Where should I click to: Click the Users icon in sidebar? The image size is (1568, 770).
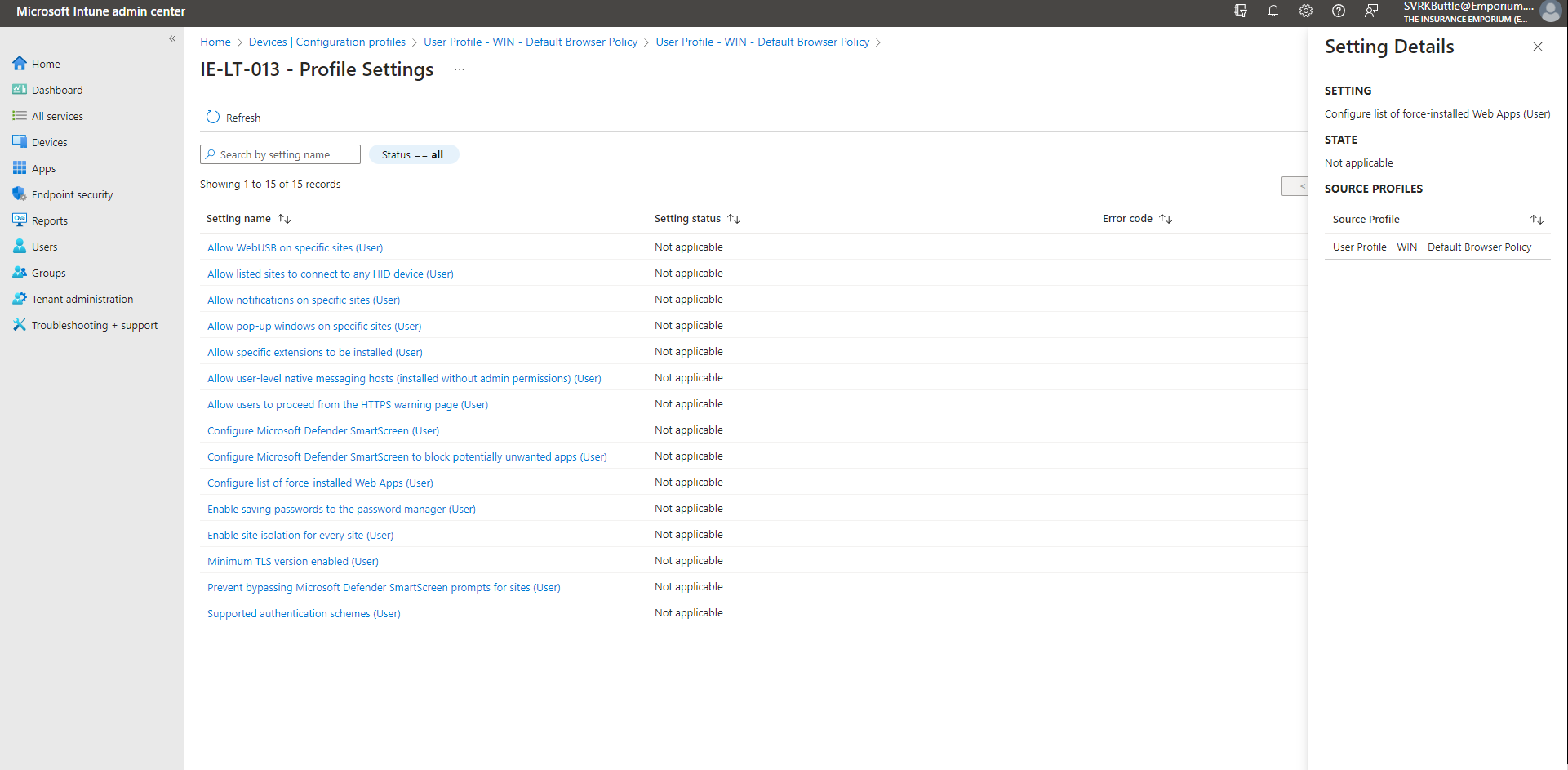point(20,246)
